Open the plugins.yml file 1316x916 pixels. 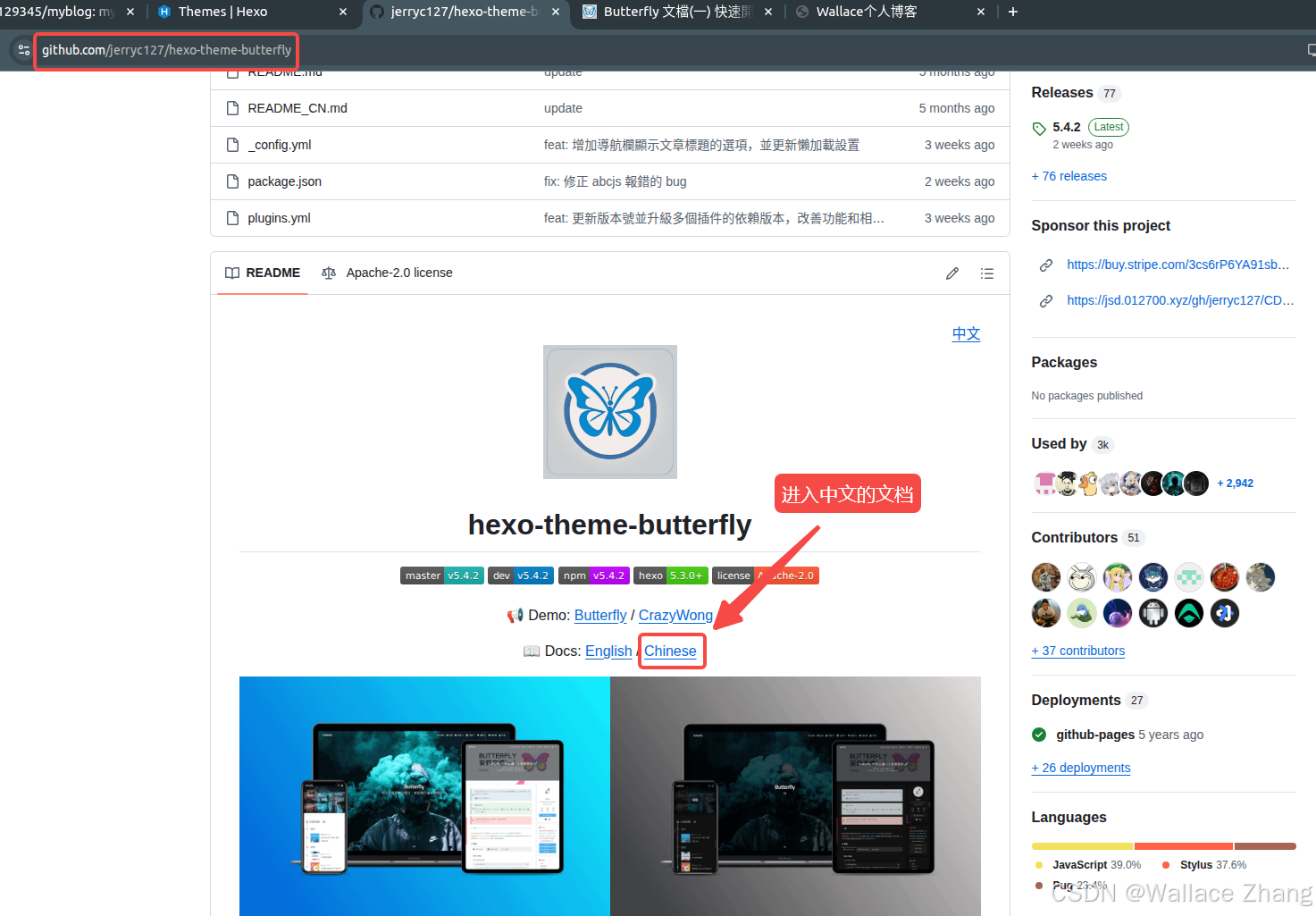(279, 218)
